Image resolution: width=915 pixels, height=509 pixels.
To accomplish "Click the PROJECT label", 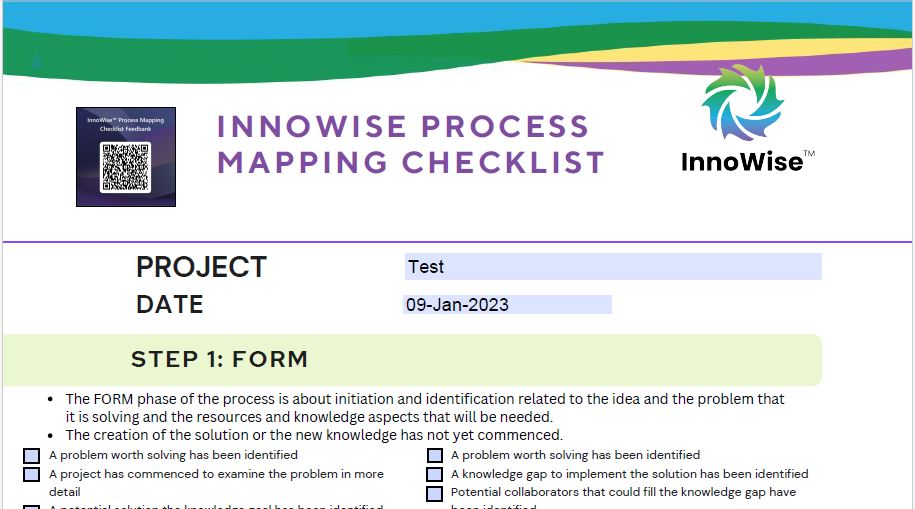I will pyautogui.click(x=201, y=267).
